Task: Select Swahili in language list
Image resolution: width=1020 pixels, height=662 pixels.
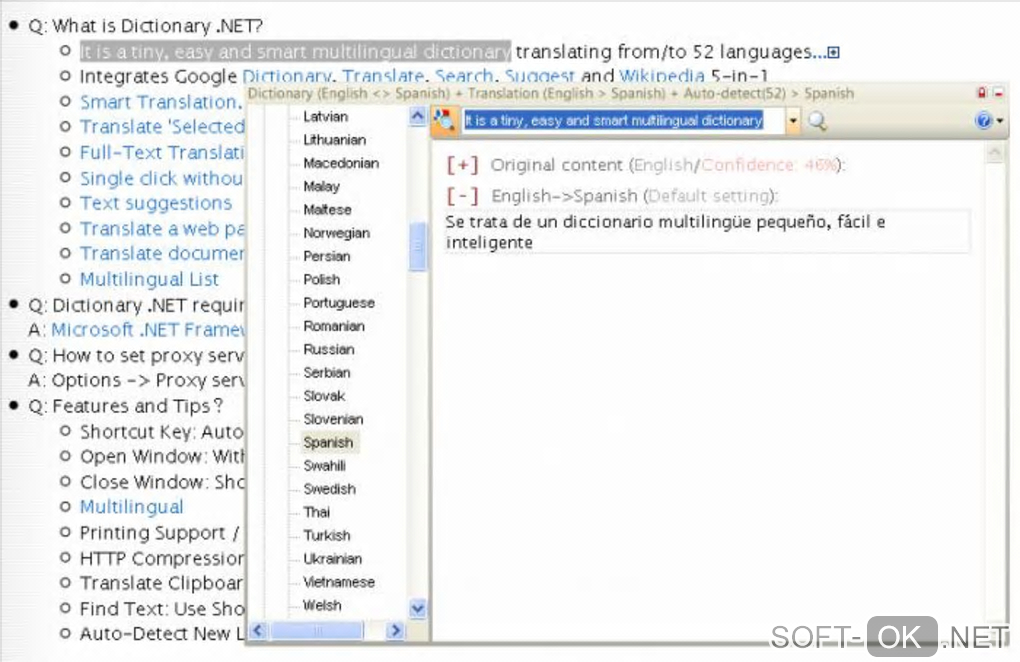Action: coord(324,466)
